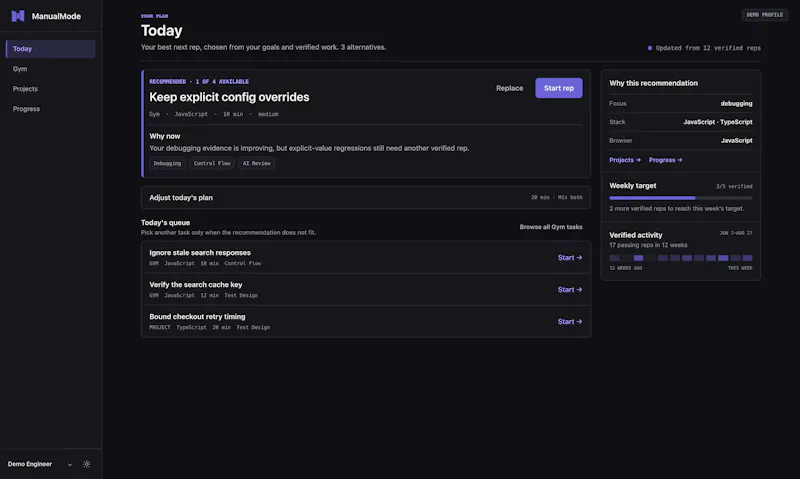Image resolution: width=800 pixels, height=479 pixels.
Task: Toggle theme with the sun icon
Action: [x=87, y=464]
